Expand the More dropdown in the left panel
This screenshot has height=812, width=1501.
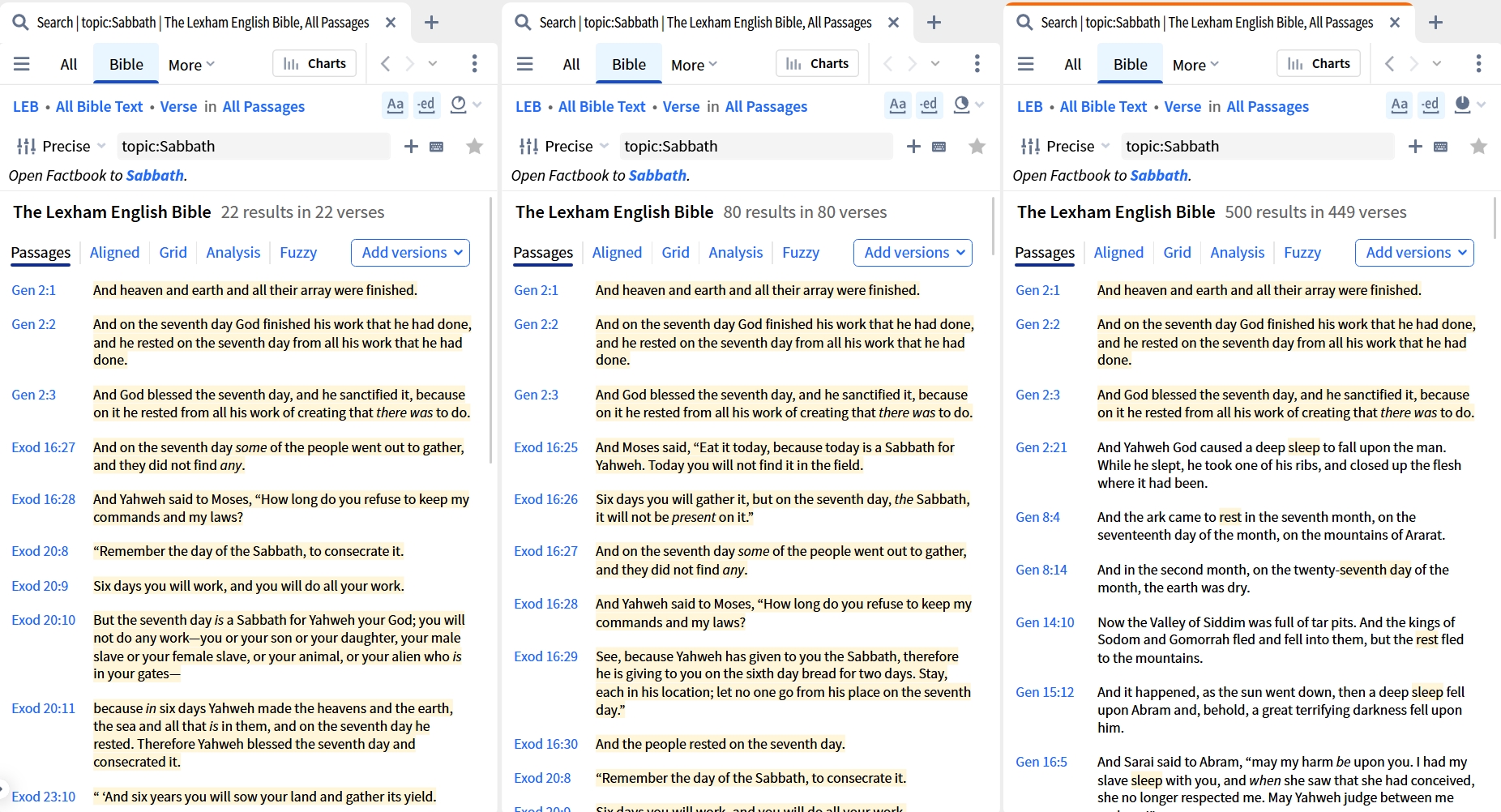point(191,65)
